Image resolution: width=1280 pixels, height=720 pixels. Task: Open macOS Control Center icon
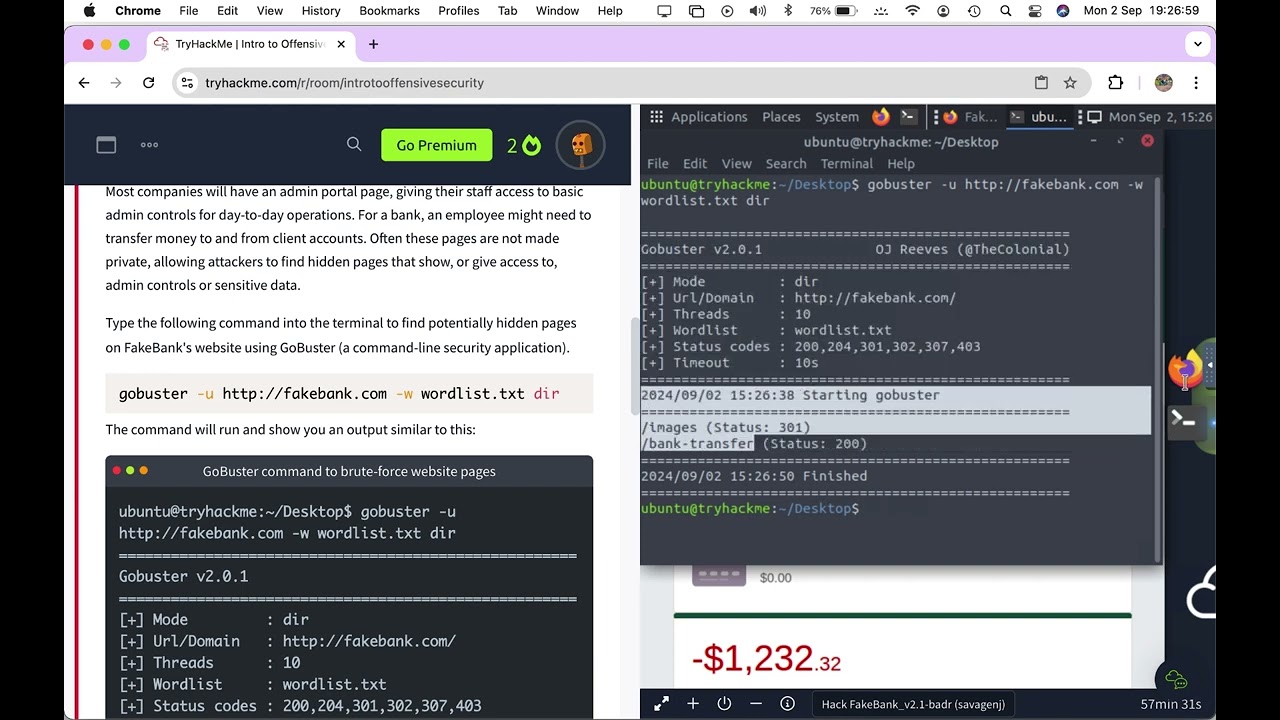(x=1035, y=11)
